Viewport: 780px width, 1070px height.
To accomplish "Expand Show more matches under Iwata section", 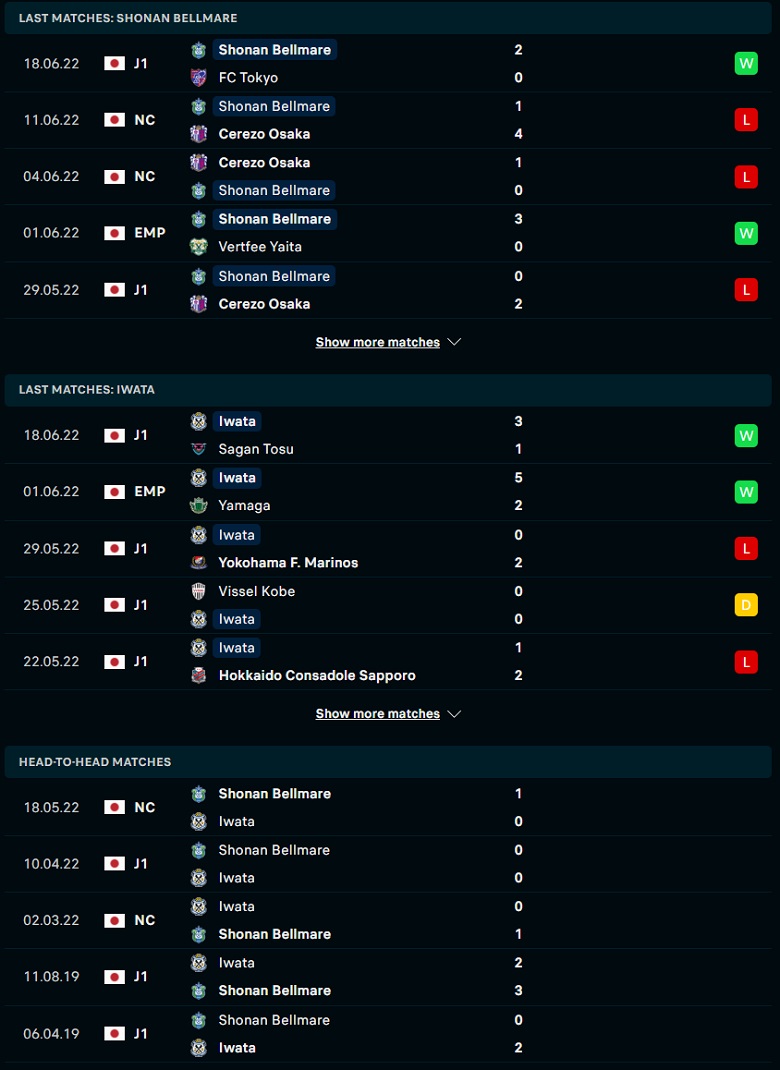I will tap(377, 714).
